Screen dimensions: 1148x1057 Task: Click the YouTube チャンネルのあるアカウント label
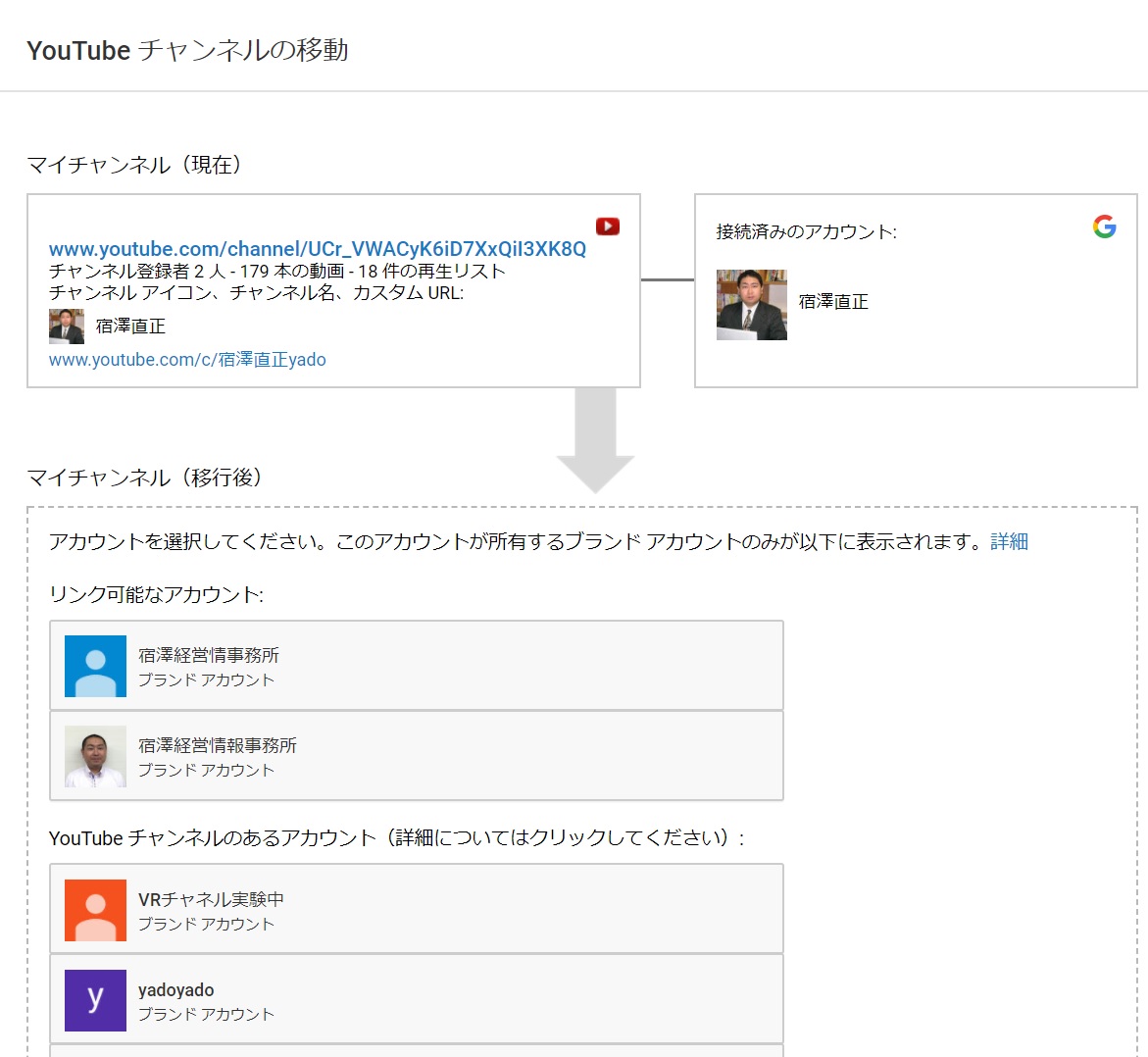point(396,838)
